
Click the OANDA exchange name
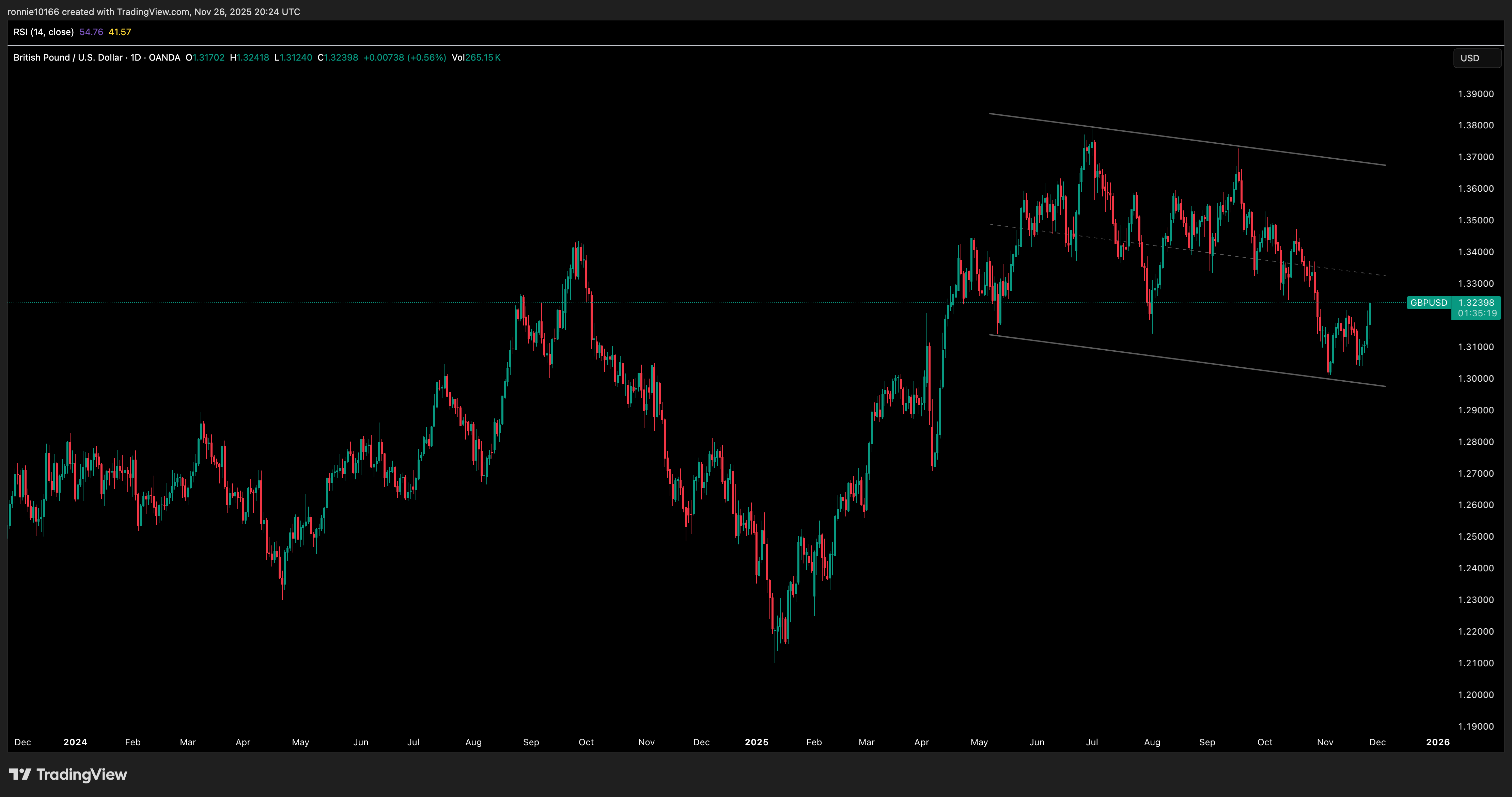click(164, 58)
